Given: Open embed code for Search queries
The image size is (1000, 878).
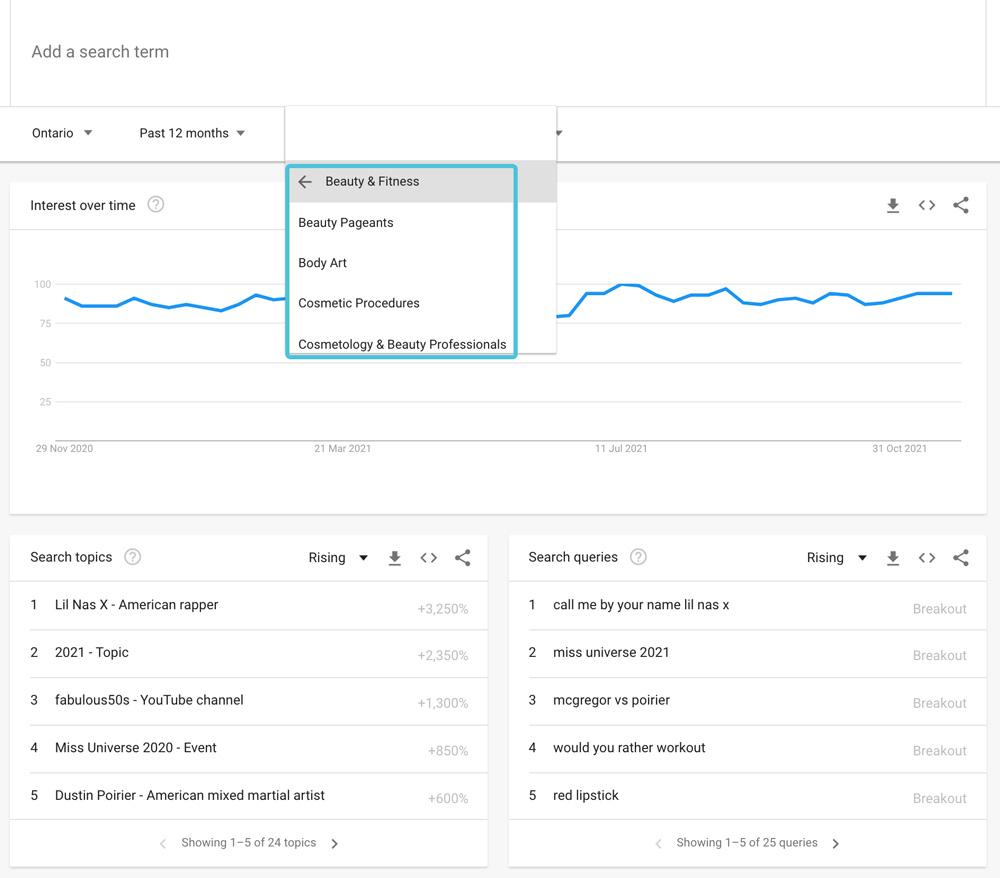Looking at the screenshot, I should [927, 558].
